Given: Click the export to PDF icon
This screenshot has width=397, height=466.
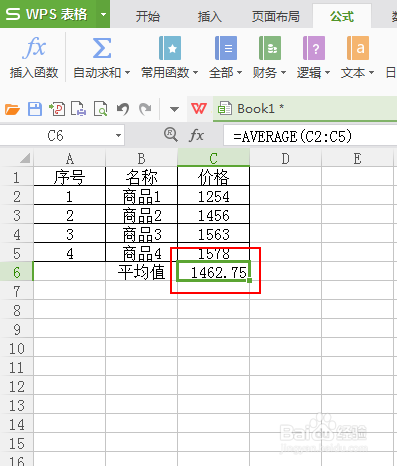Looking at the screenshot, I should click(57, 109).
